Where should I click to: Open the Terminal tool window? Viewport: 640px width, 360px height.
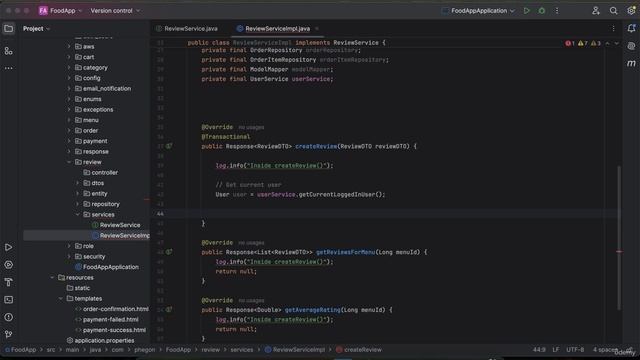point(9,300)
